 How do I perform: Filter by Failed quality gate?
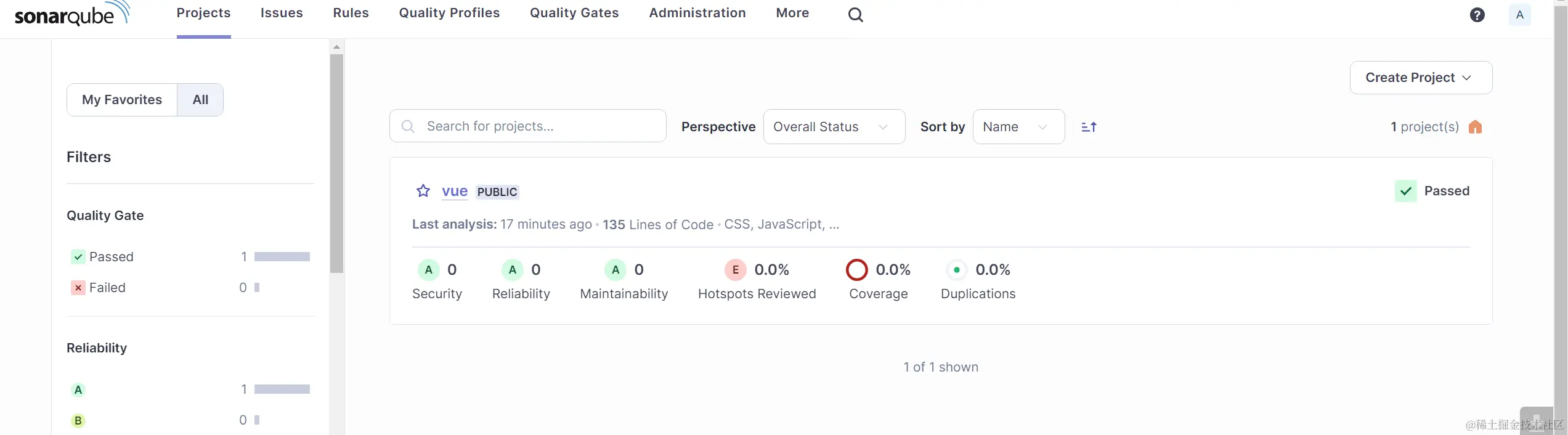click(x=107, y=288)
